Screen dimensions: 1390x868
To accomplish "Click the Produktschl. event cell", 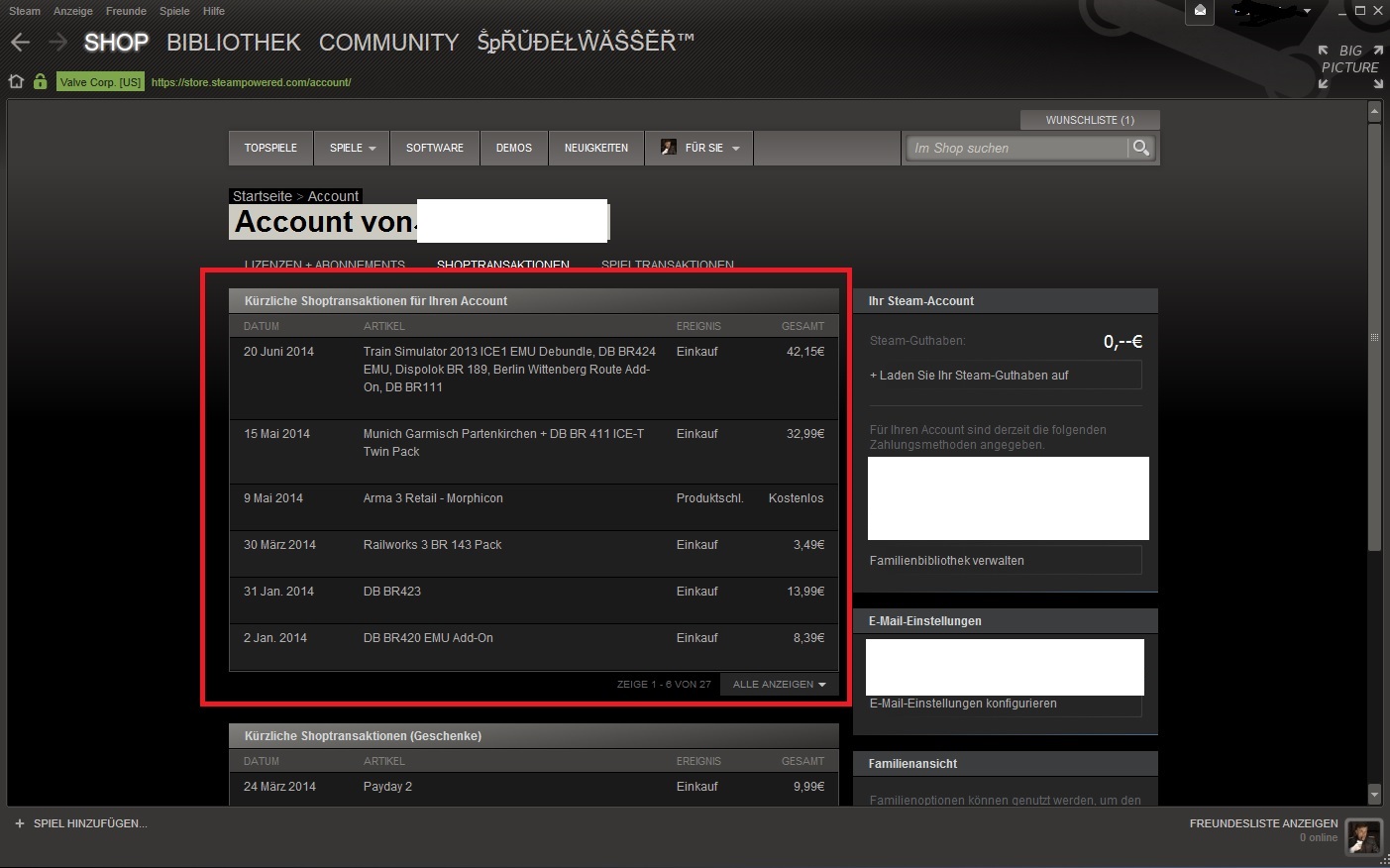I will coord(709,498).
